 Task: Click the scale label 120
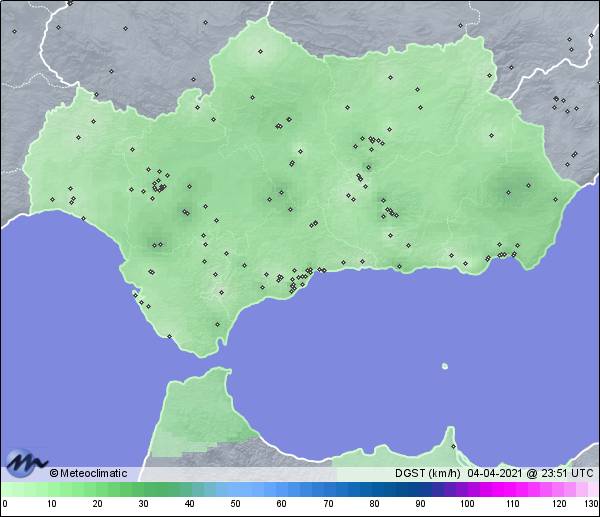click(x=559, y=503)
